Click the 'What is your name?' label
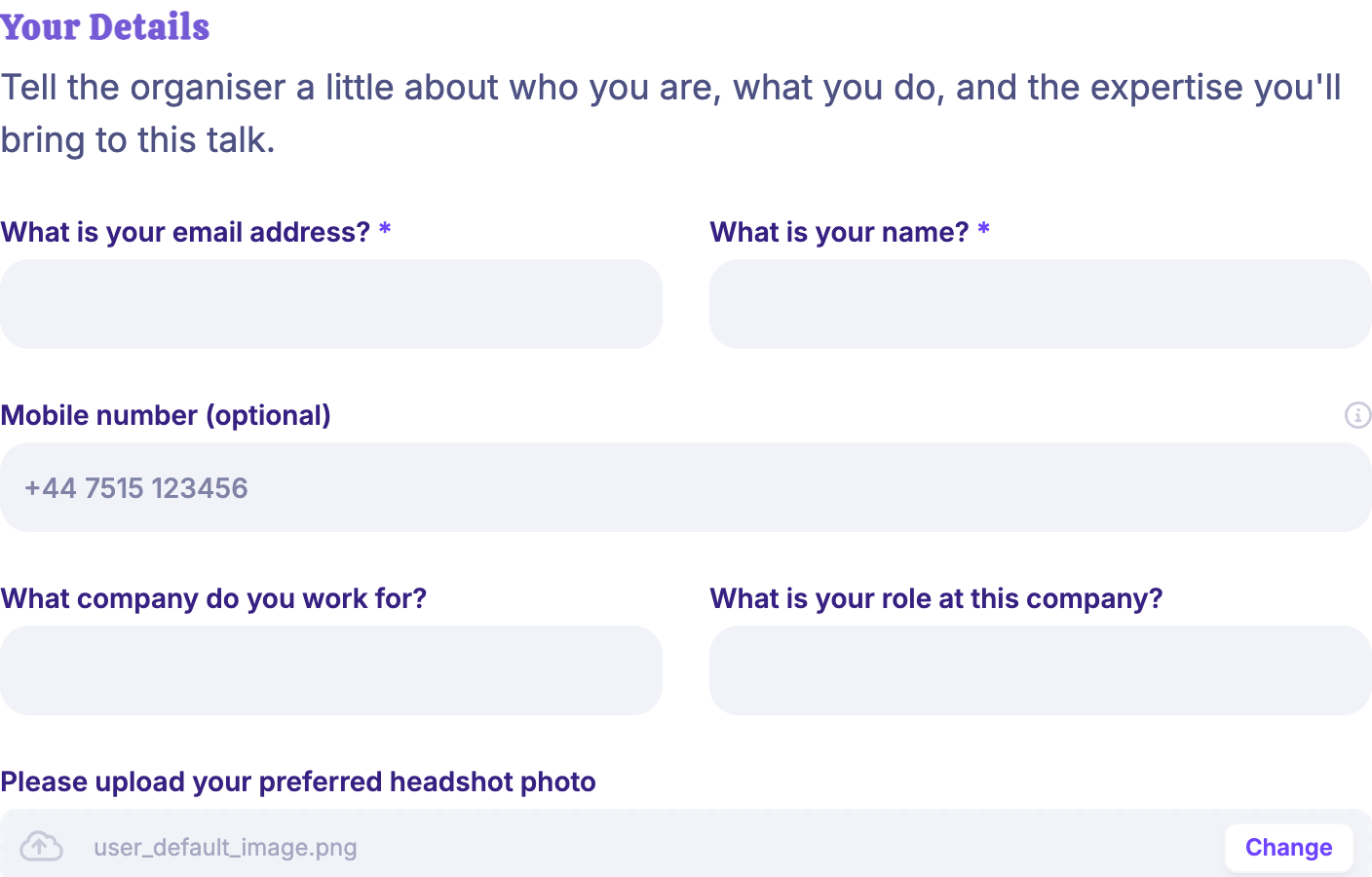Viewport: 1372px width, 877px height. (839, 232)
